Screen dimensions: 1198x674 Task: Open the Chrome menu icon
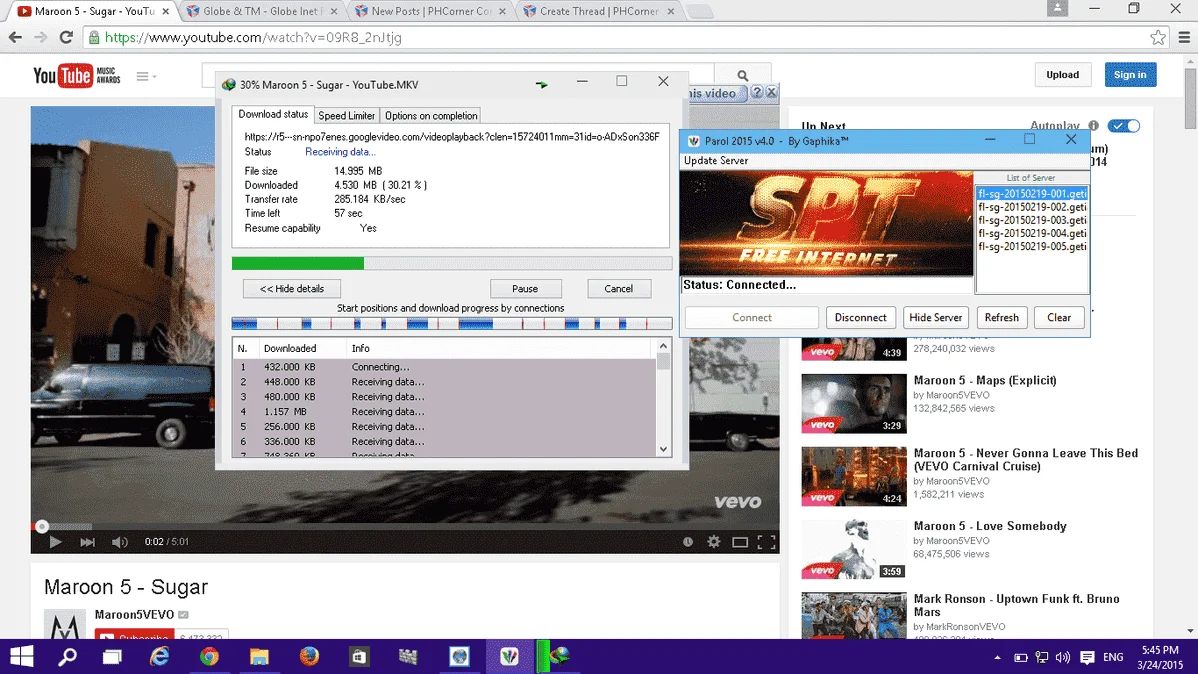1184,37
